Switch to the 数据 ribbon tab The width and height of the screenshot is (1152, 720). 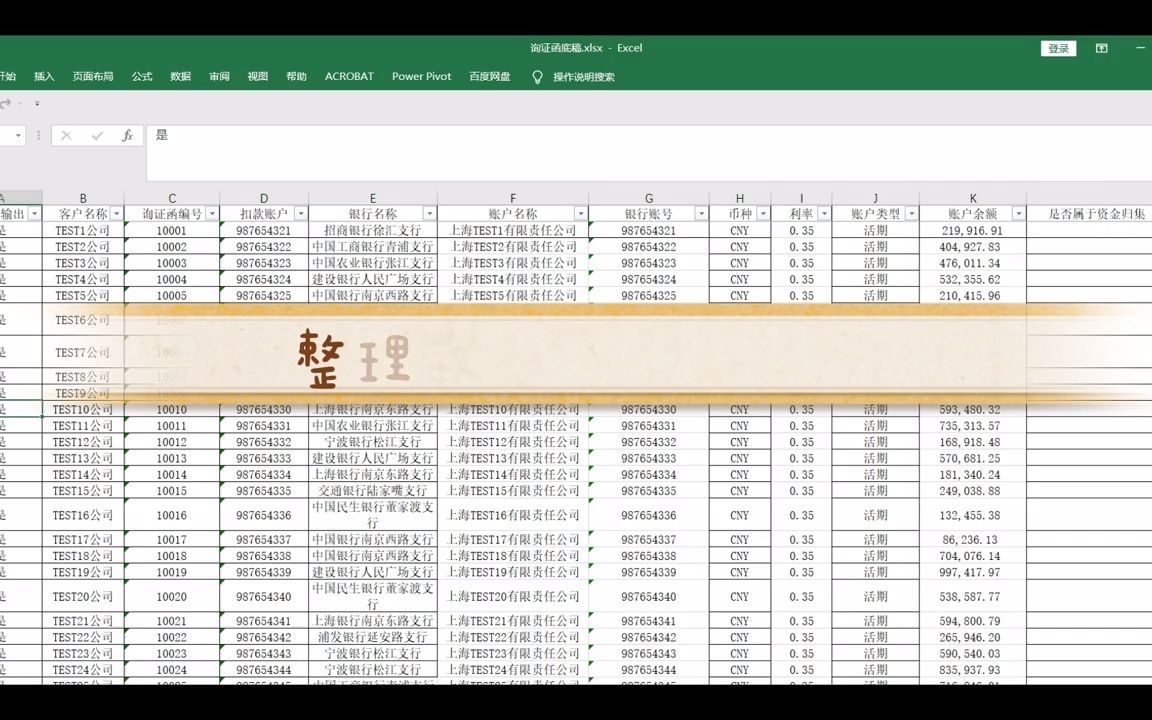pyautogui.click(x=180, y=76)
